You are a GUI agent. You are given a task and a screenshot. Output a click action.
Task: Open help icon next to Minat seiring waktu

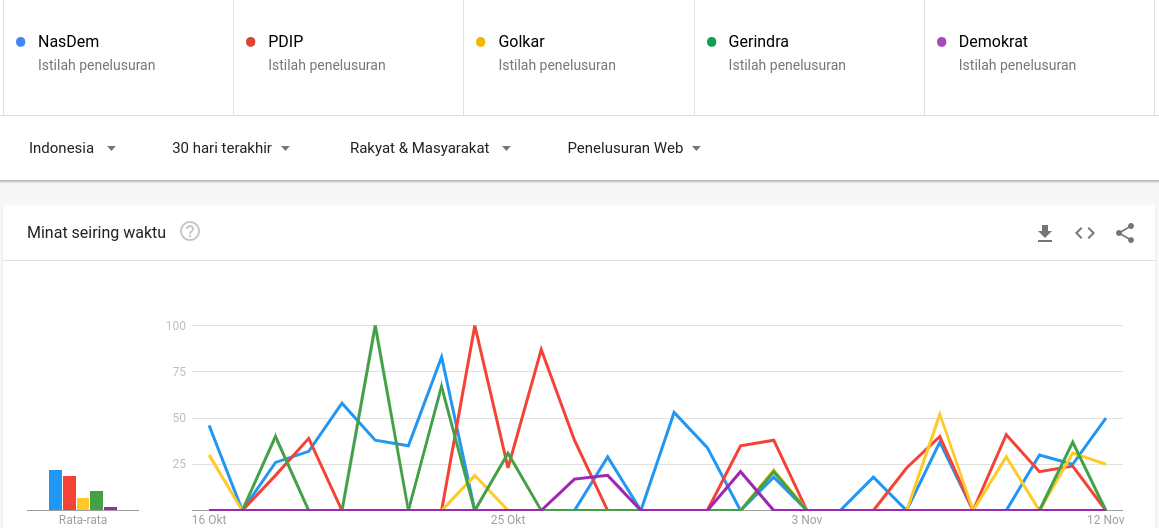[x=190, y=231]
